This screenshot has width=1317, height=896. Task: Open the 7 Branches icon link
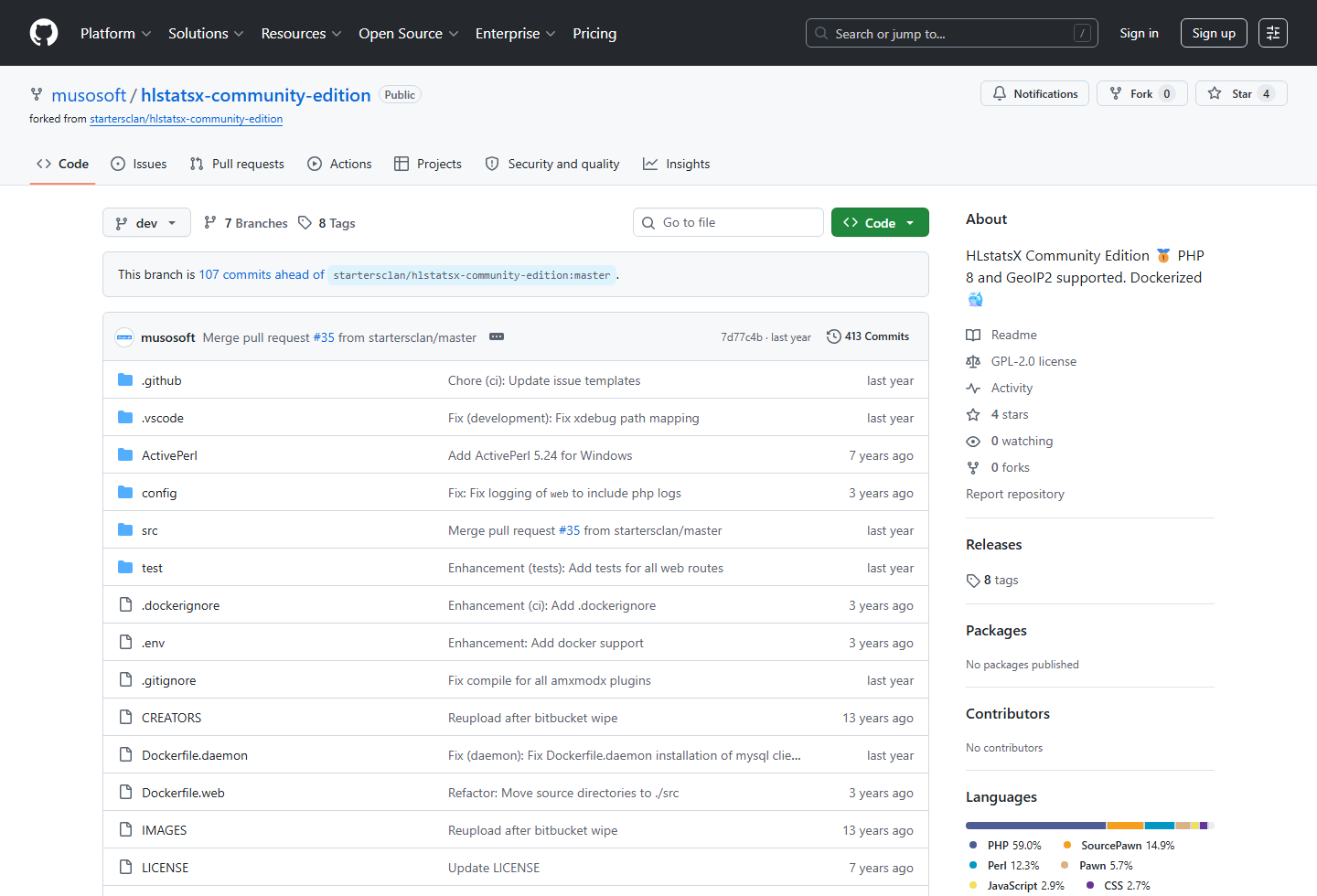pyautogui.click(x=210, y=222)
